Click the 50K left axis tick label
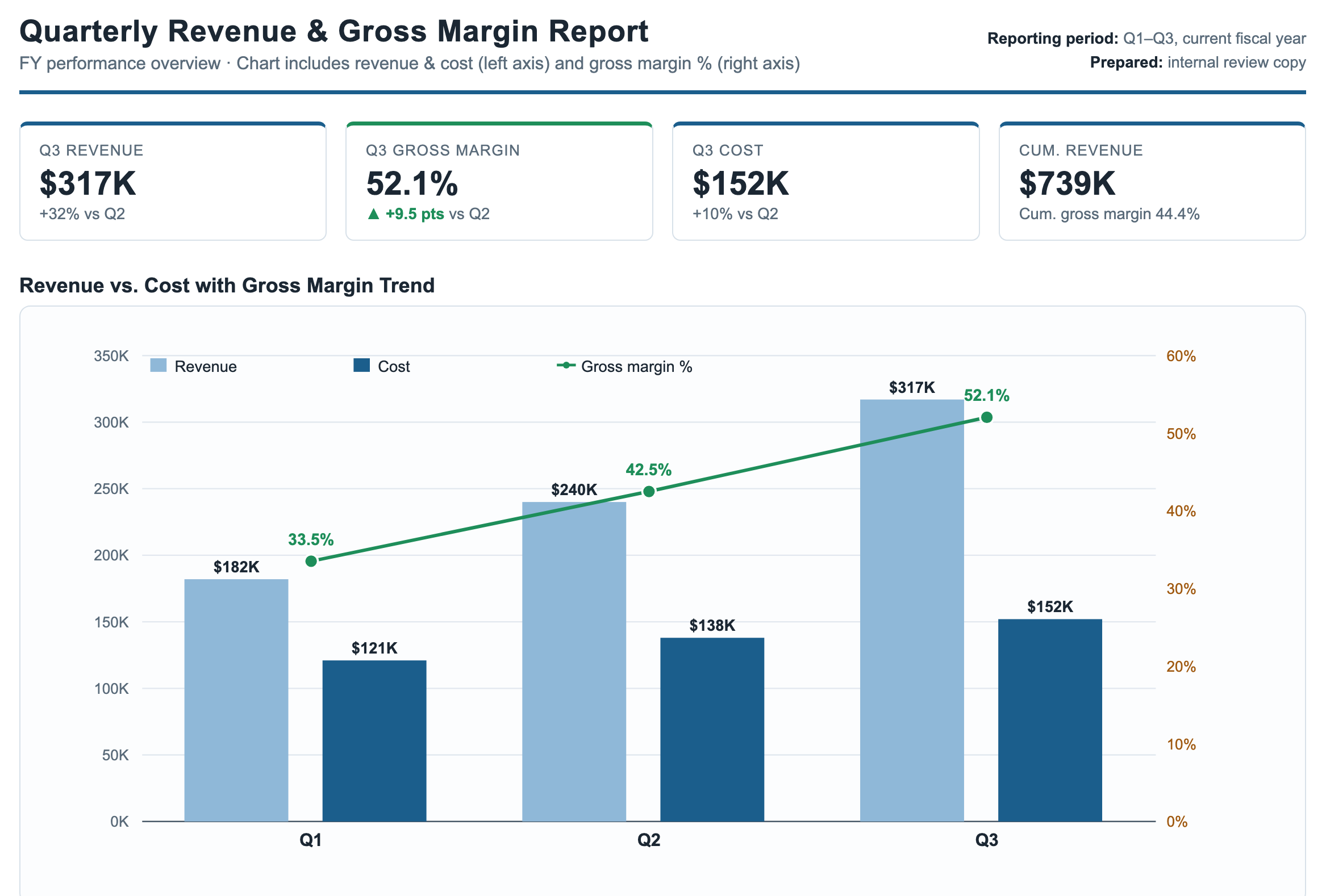Screen dimensions: 1326x896 115,755
